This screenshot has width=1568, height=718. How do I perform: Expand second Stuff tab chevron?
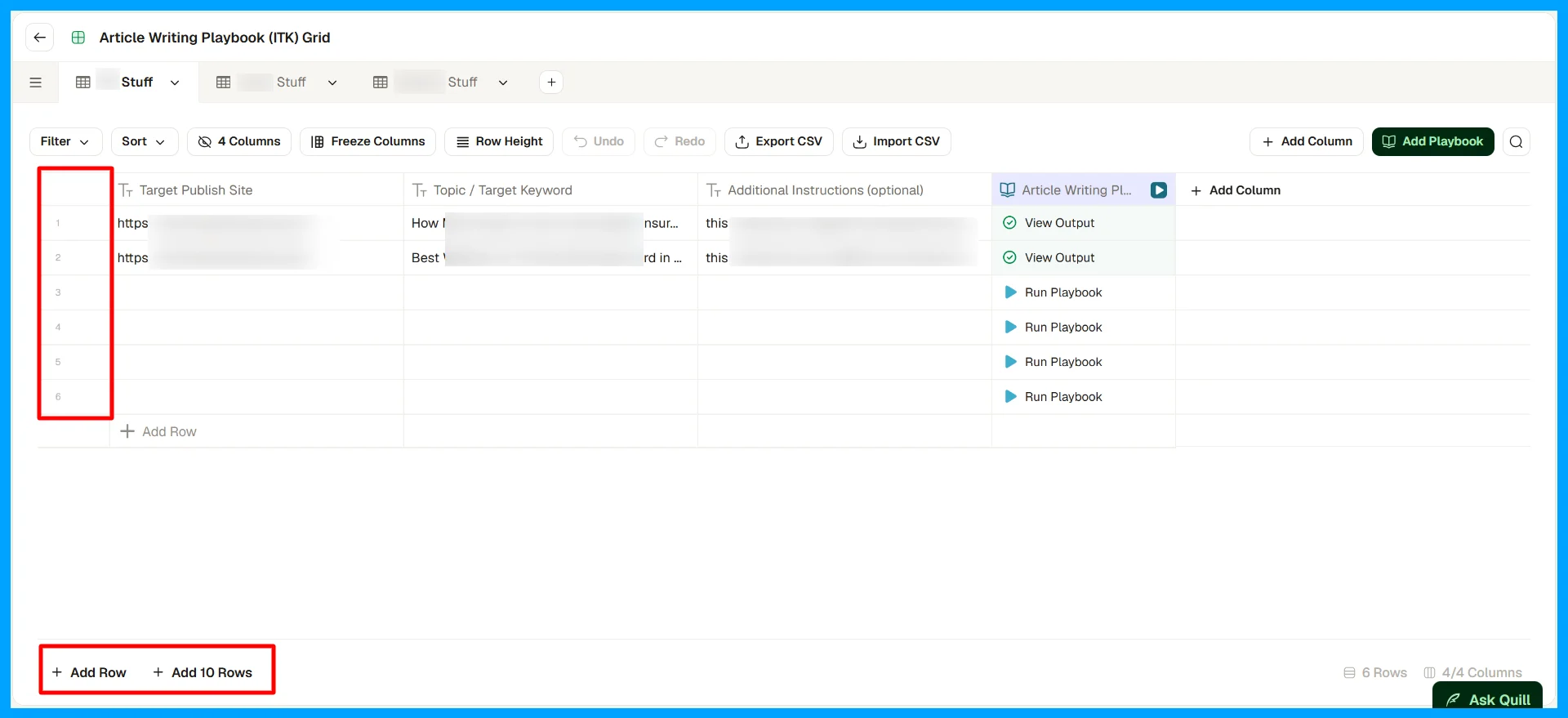tap(332, 83)
